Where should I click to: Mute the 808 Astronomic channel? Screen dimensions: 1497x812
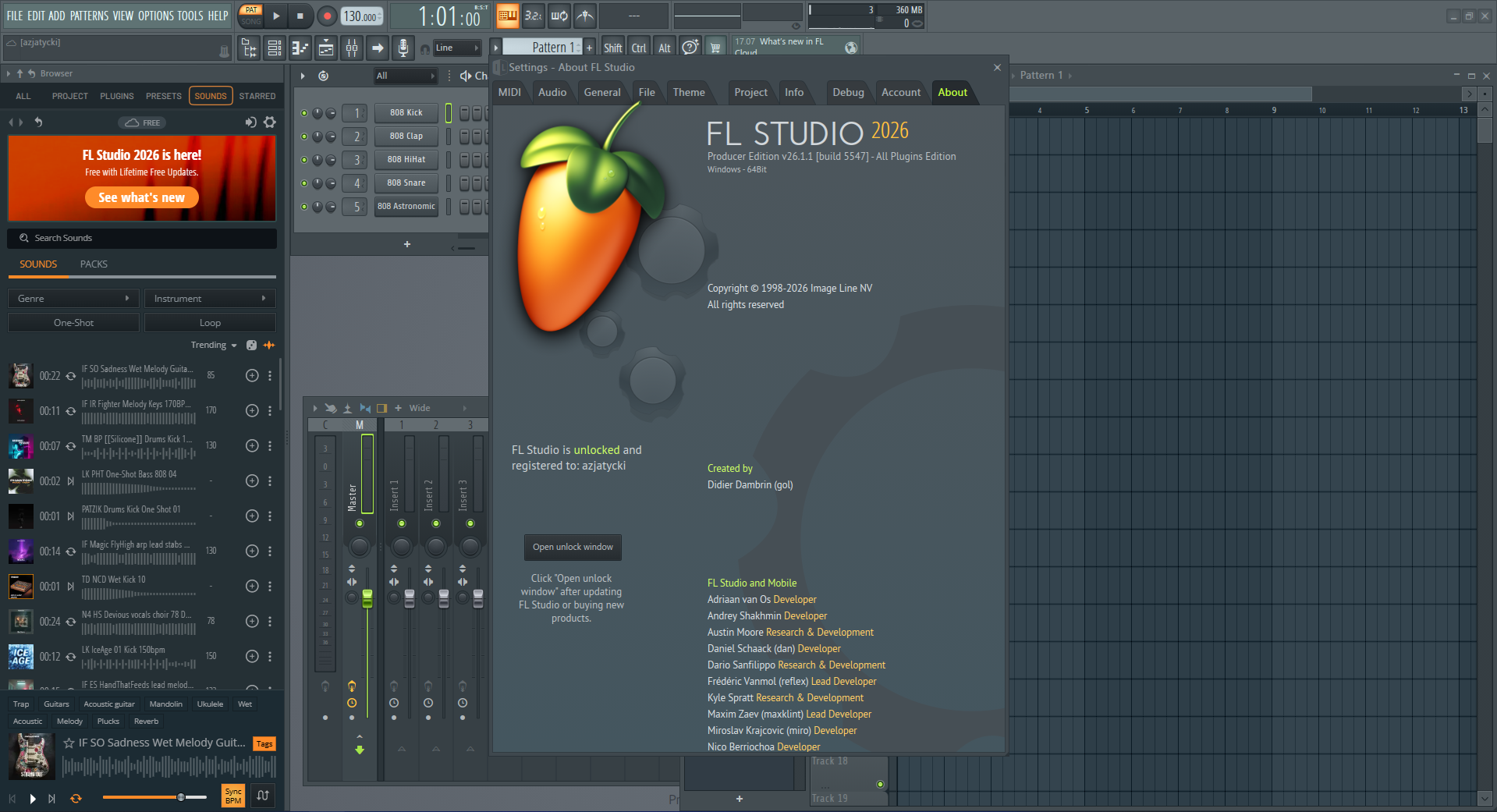tap(304, 207)
